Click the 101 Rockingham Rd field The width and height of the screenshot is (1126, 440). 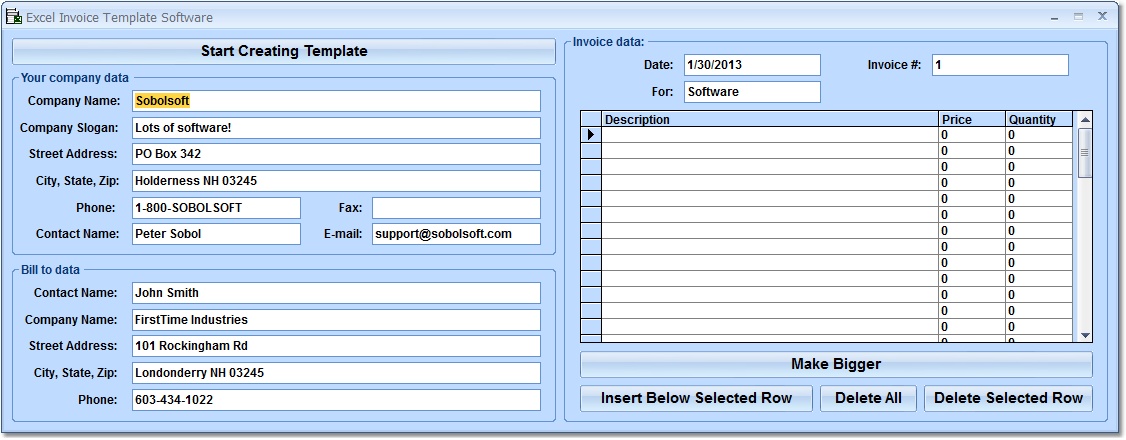(336, 346)
